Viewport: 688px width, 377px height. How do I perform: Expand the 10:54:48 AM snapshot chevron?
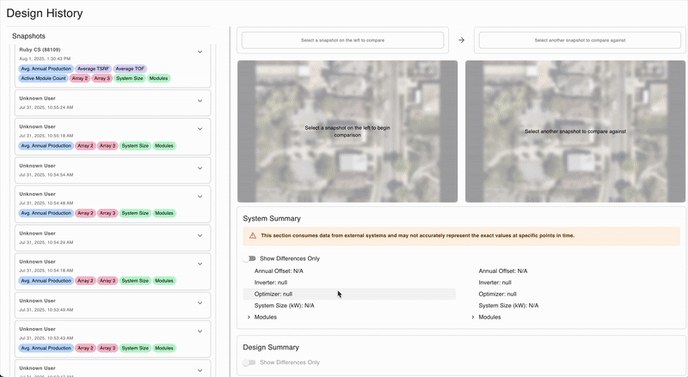tap(200, 197)
